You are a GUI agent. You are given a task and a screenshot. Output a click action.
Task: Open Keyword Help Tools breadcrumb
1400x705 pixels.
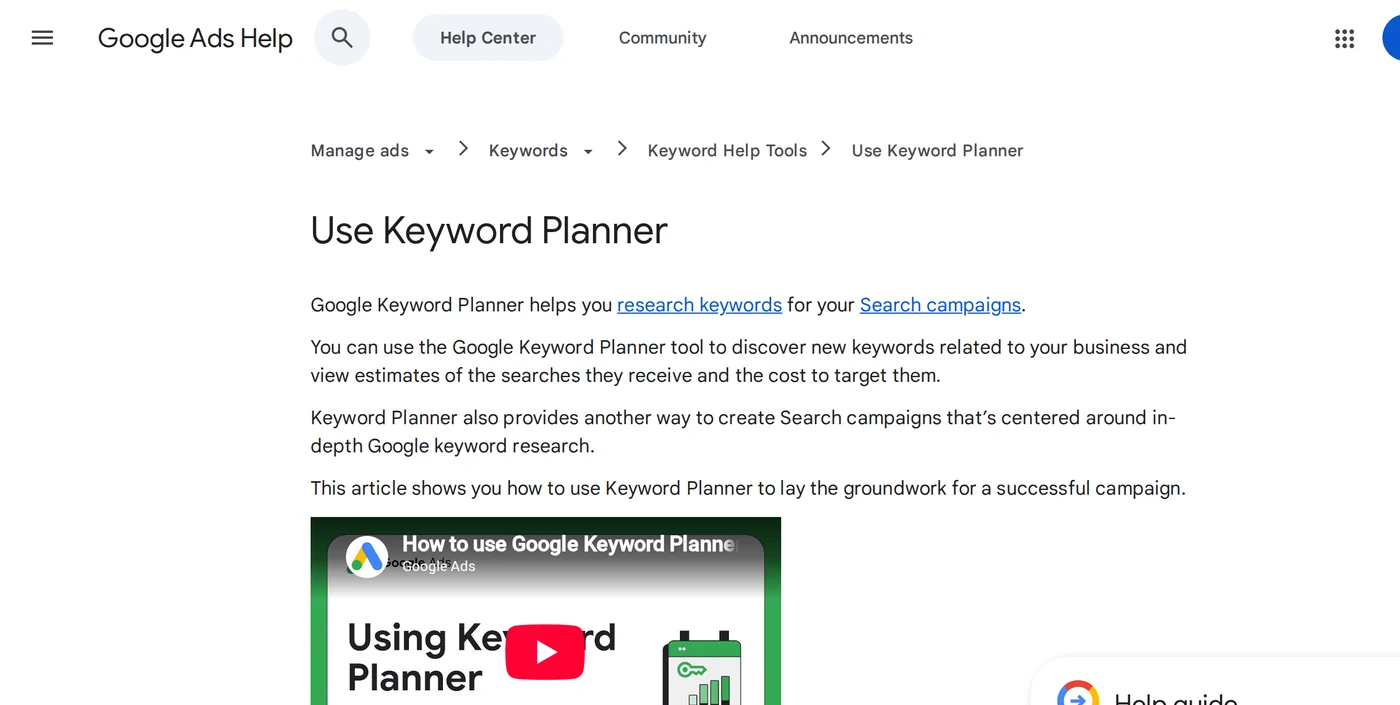727,151
